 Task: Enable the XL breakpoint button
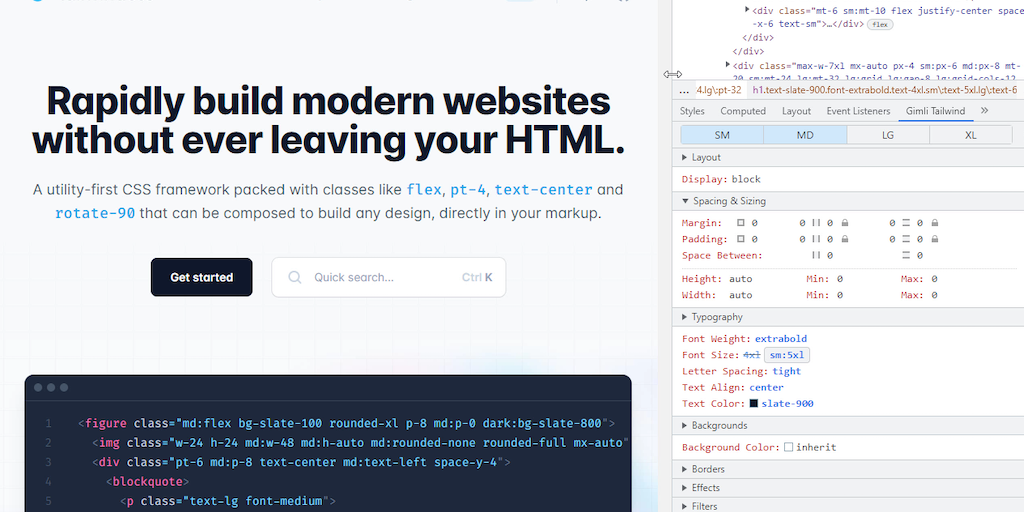point(971,135)
